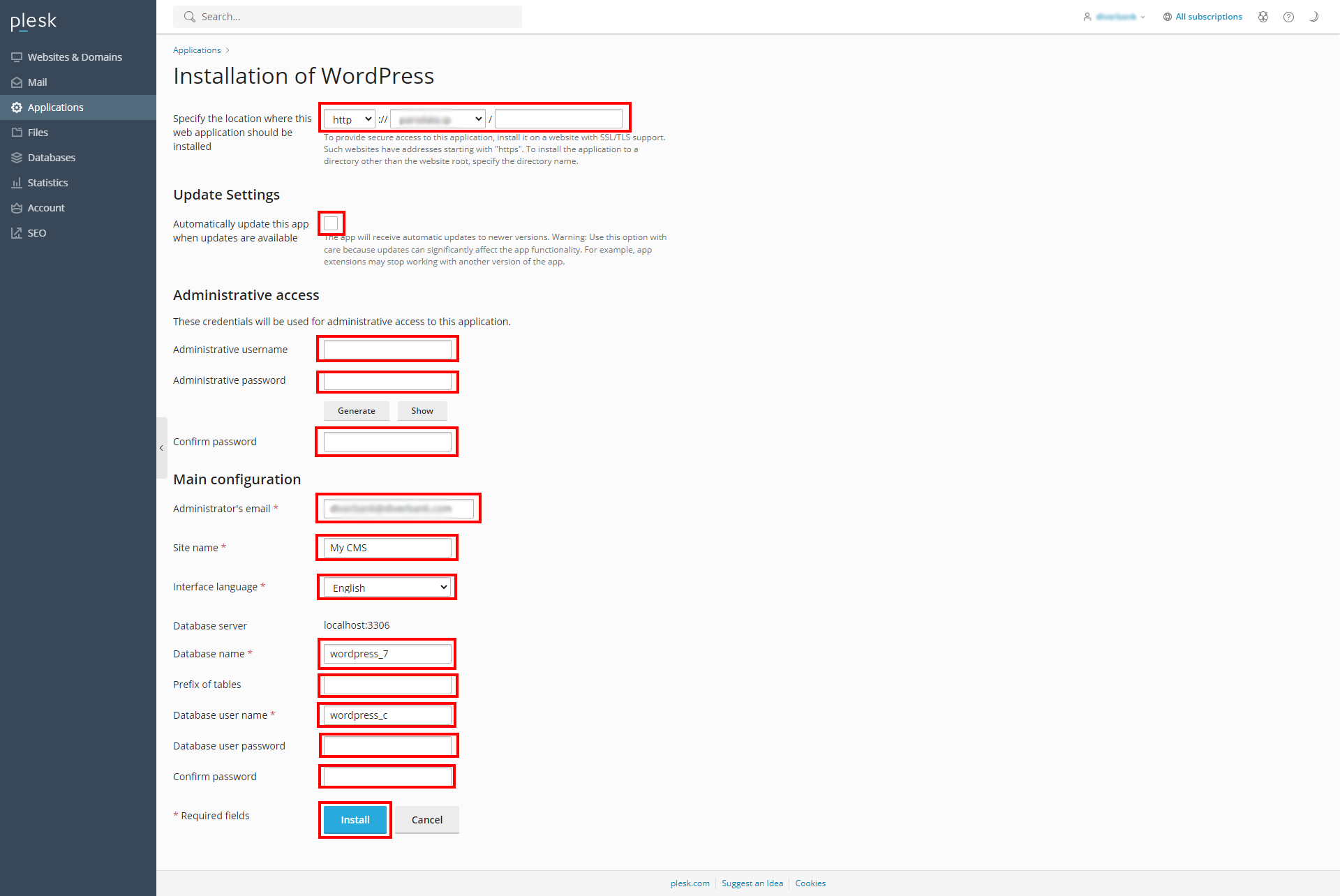
Task: Click Suggest an Idea footer link
Action: [x=752, y=883]
